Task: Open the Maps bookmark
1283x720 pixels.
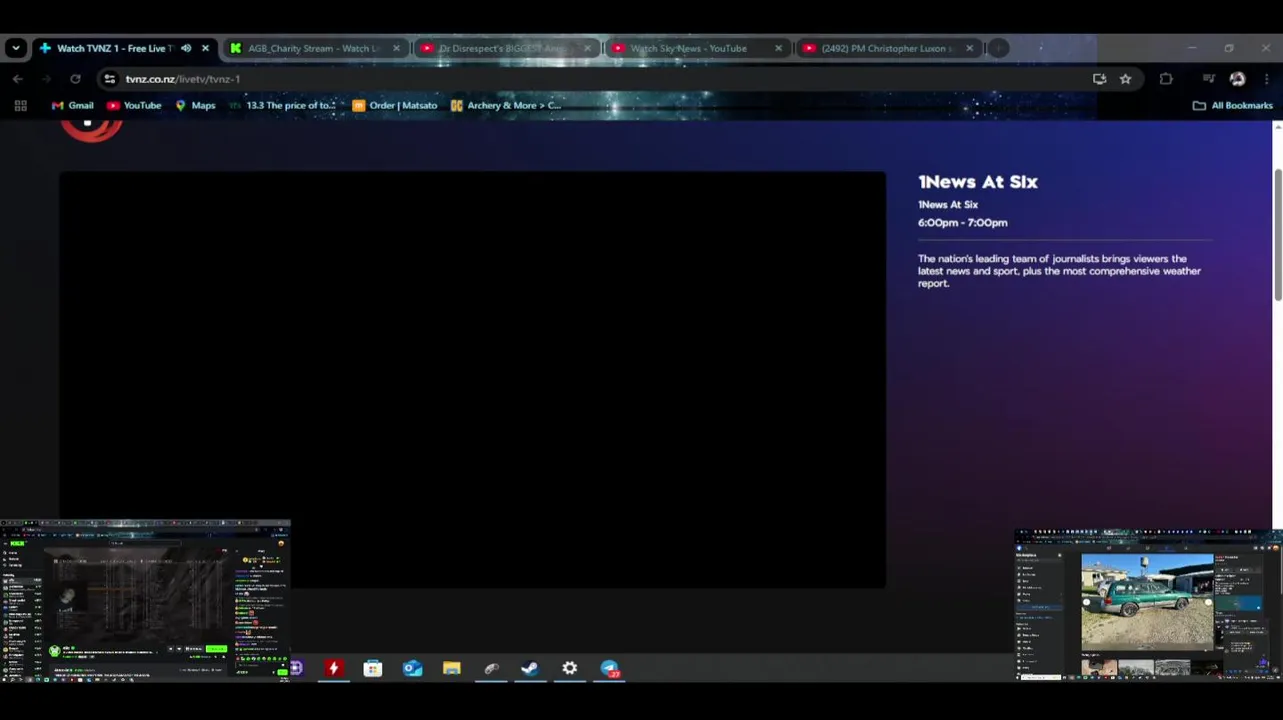Action: 195,105
